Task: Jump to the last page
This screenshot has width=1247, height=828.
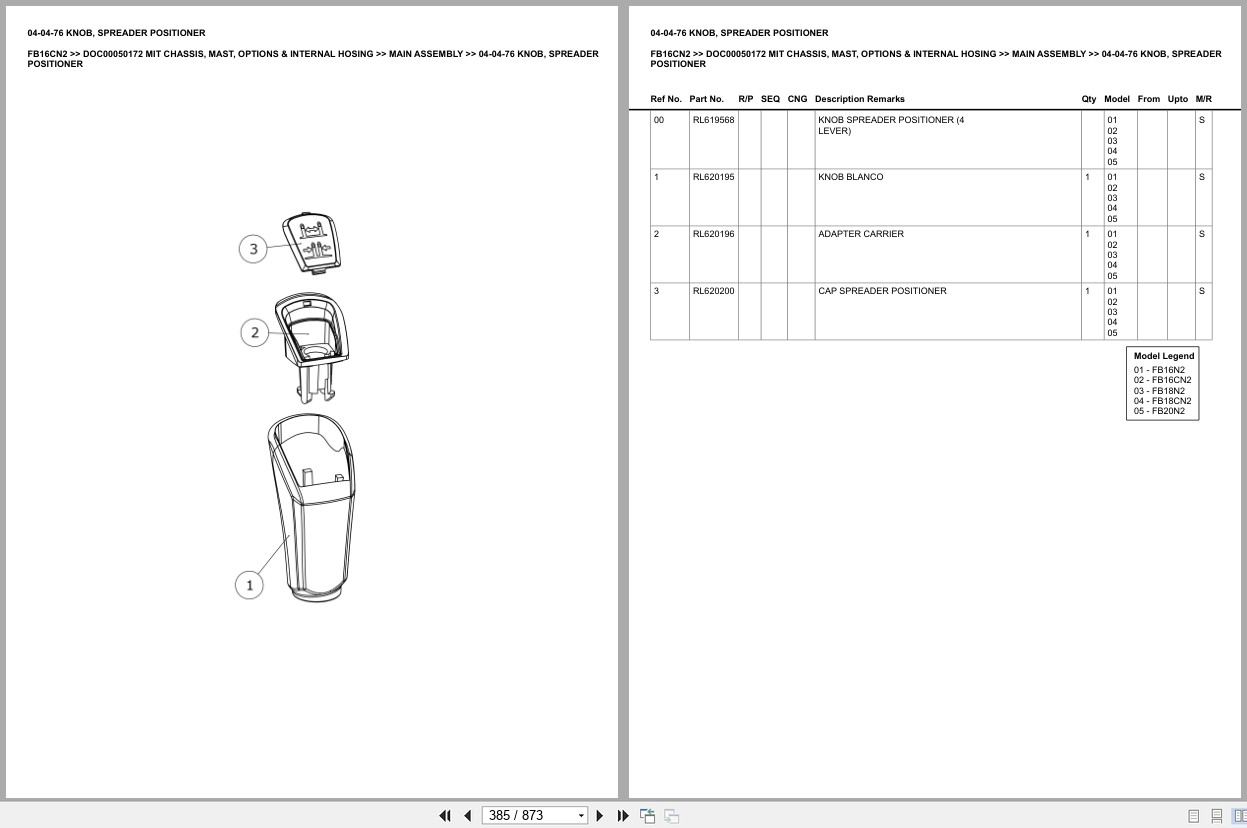Action: 623,815
